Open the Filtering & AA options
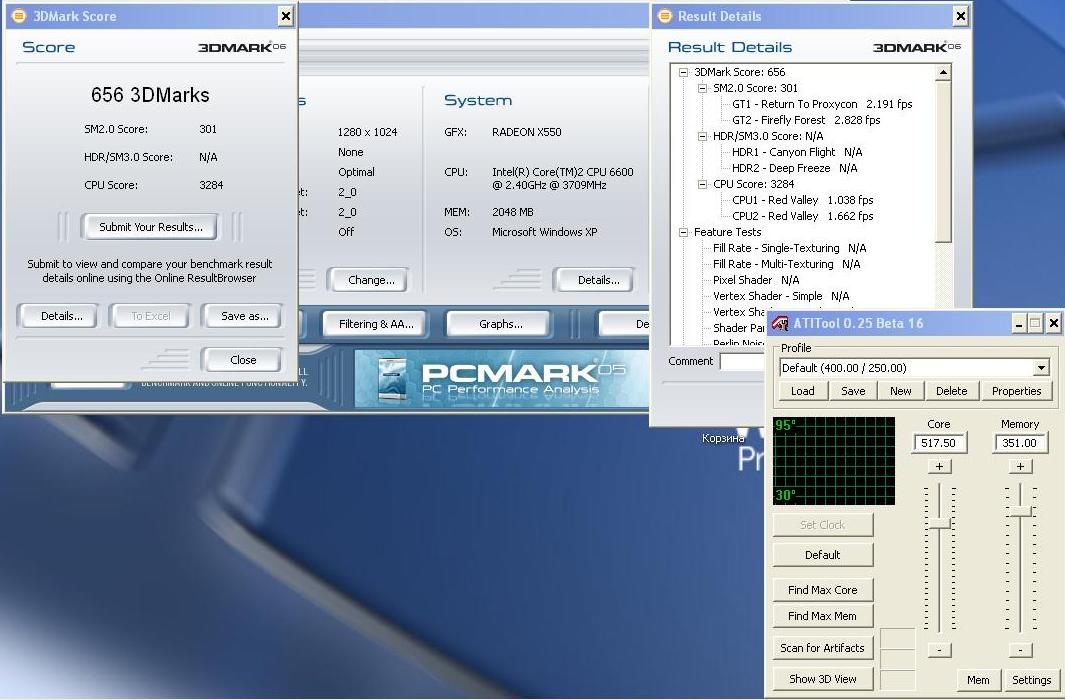This screenshot has width=1065, height=700. (376, 324)
